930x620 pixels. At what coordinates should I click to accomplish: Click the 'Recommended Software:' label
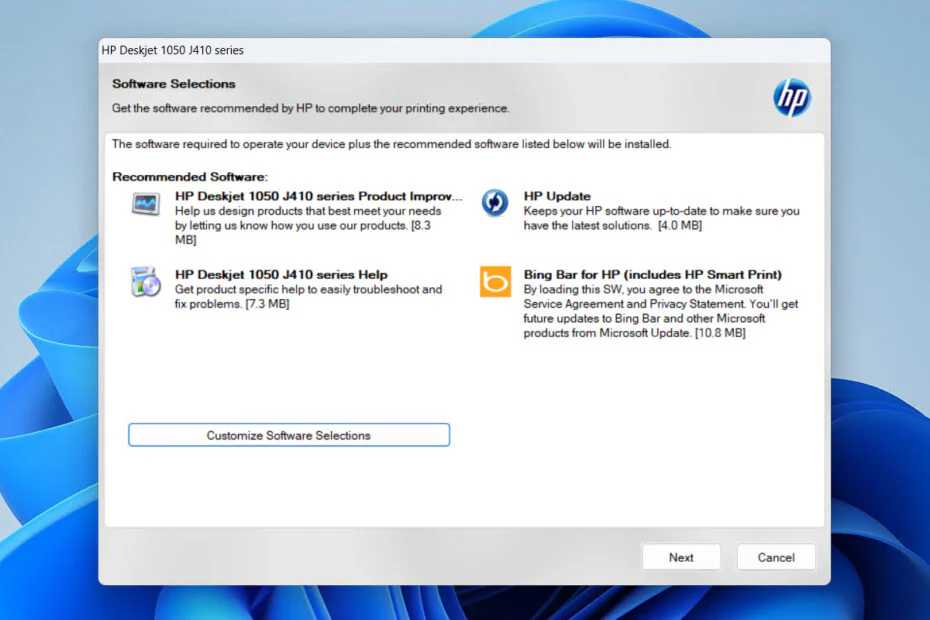[x=190, y=177]
